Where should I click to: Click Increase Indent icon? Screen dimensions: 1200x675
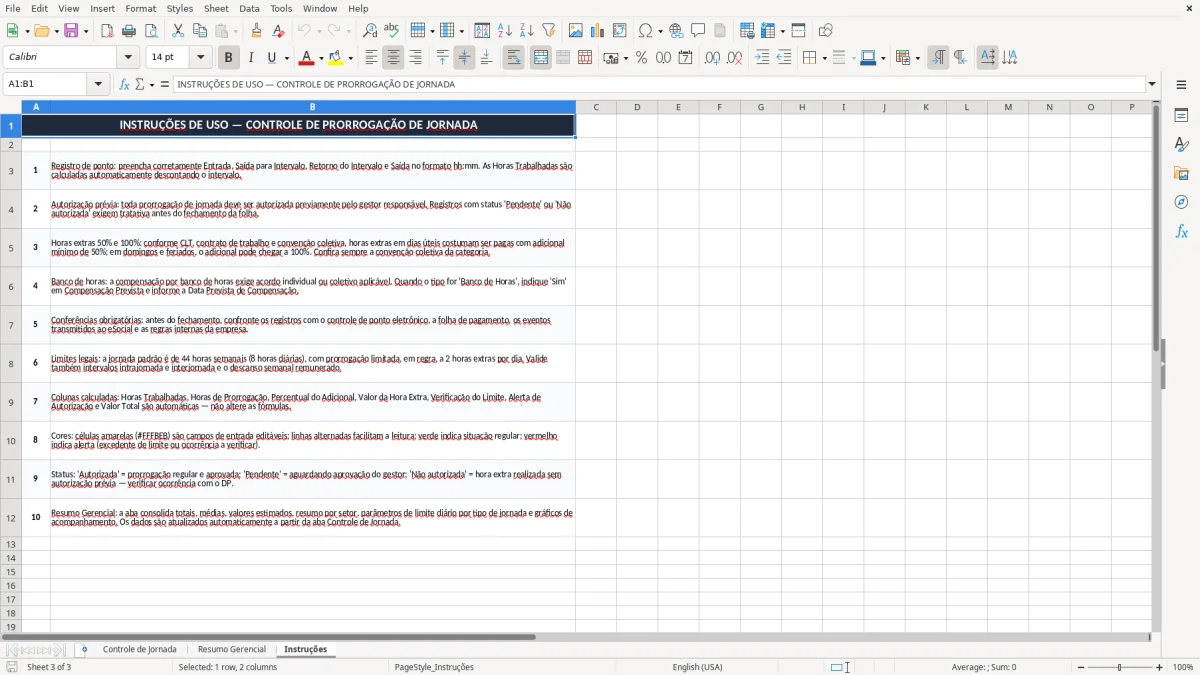click(762, 58)
